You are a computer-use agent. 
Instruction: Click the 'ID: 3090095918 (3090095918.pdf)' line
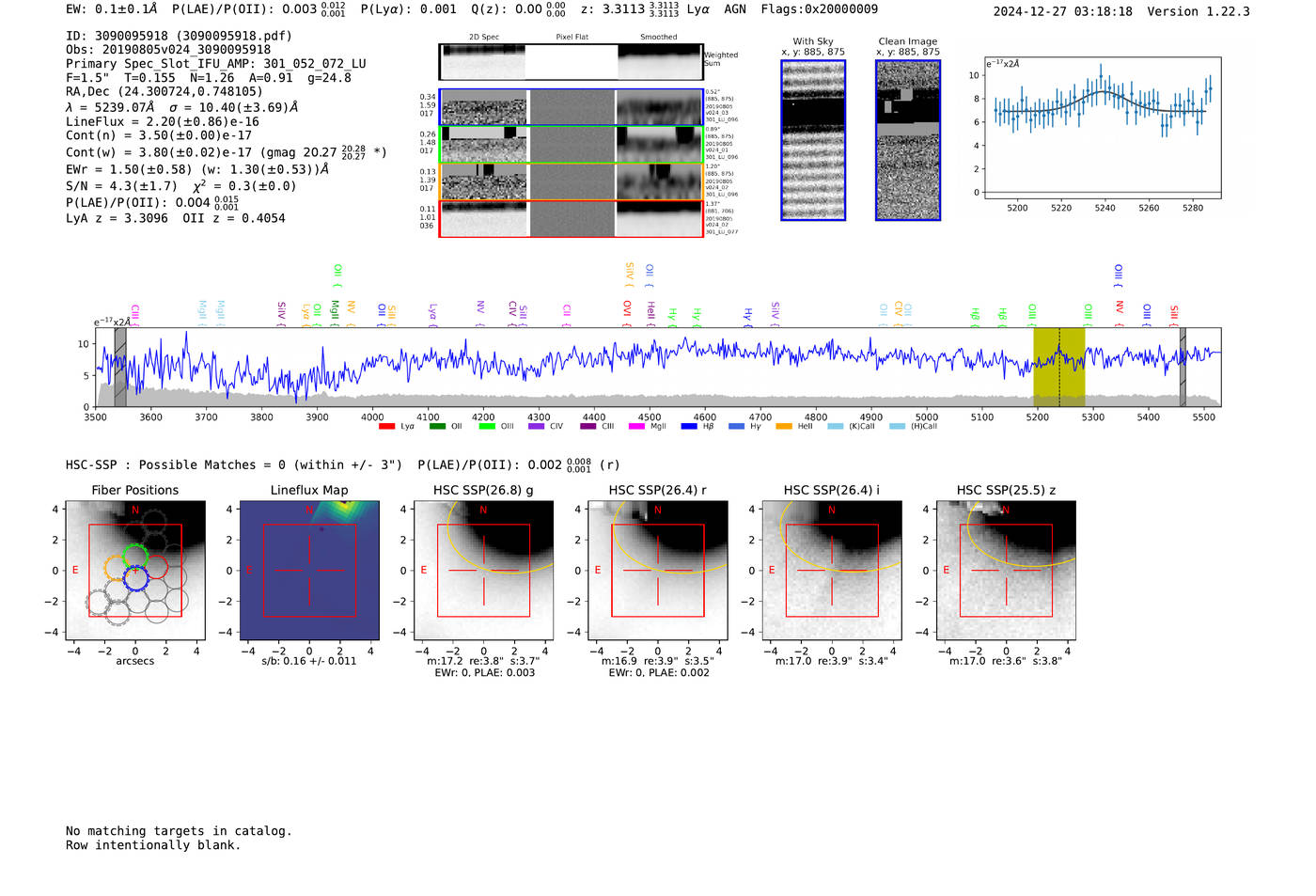click(x=179, y=36)
